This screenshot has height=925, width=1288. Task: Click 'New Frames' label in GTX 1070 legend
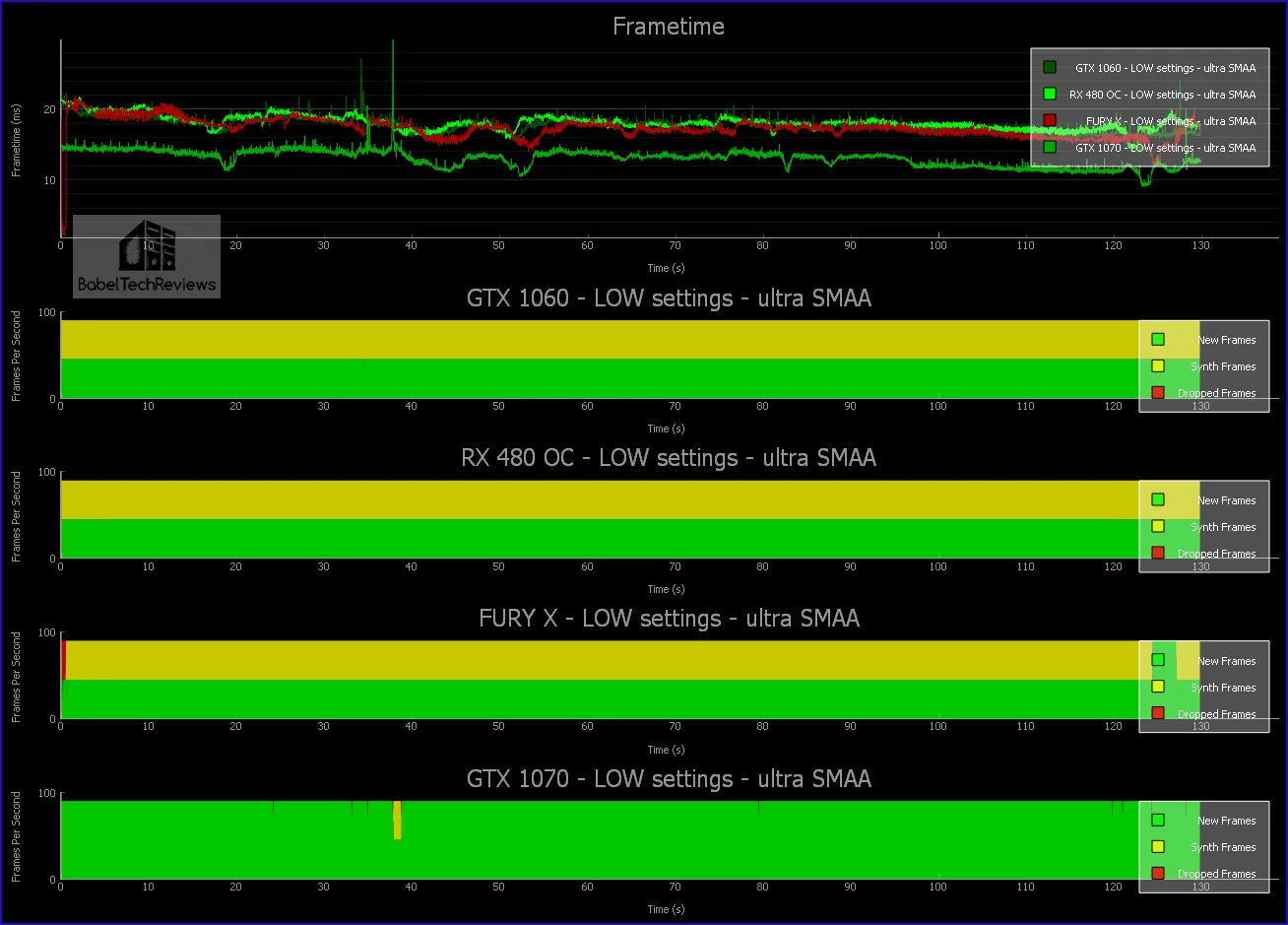click(1227, 821)
